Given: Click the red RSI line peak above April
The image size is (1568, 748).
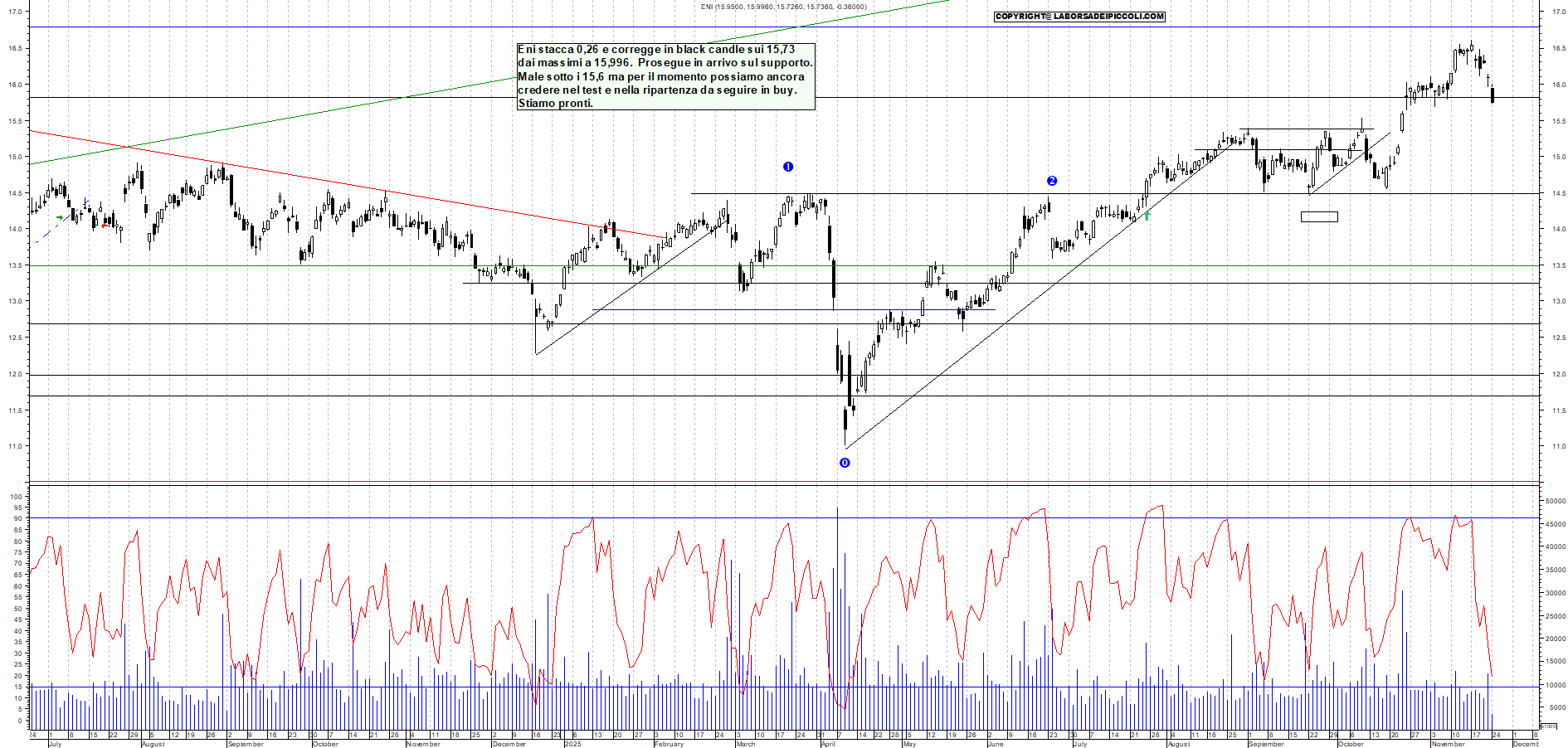Looking at the screenshot, I should click(x=786, y=525).
